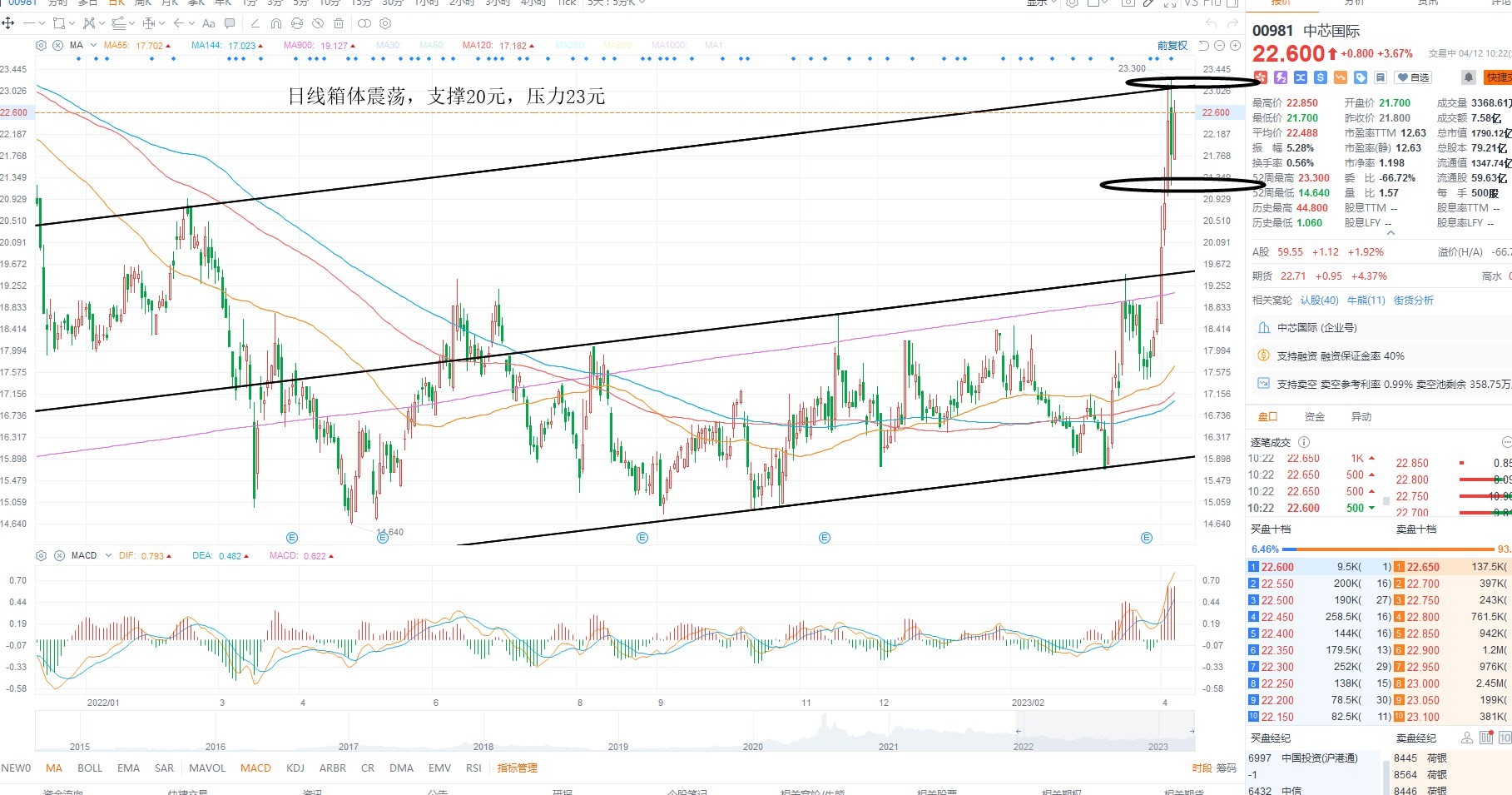Switch to 资金 tab in order panel
Screen dimensions: 1512x795
pyautogui.click(x=1315, y=417)
